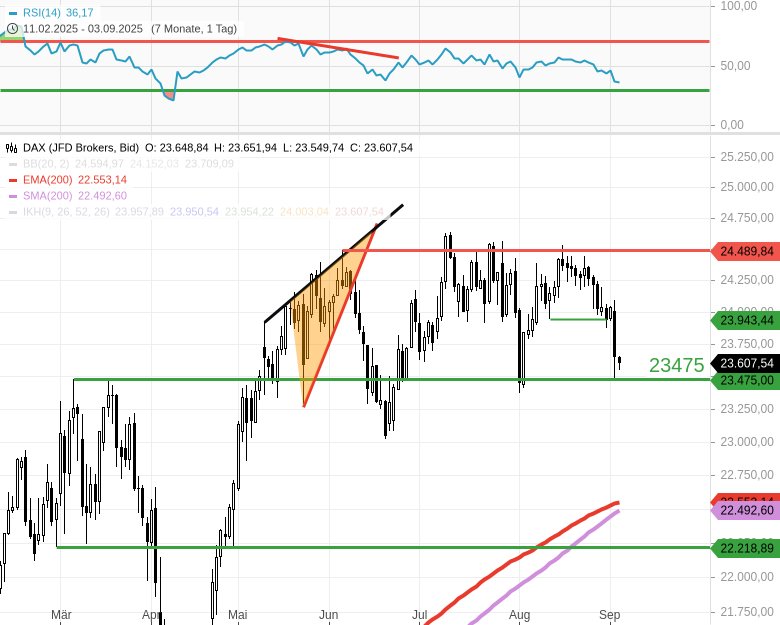Click the closing price C: 23.607,54
Screen dimensions: 780x625
coord(382,148)
